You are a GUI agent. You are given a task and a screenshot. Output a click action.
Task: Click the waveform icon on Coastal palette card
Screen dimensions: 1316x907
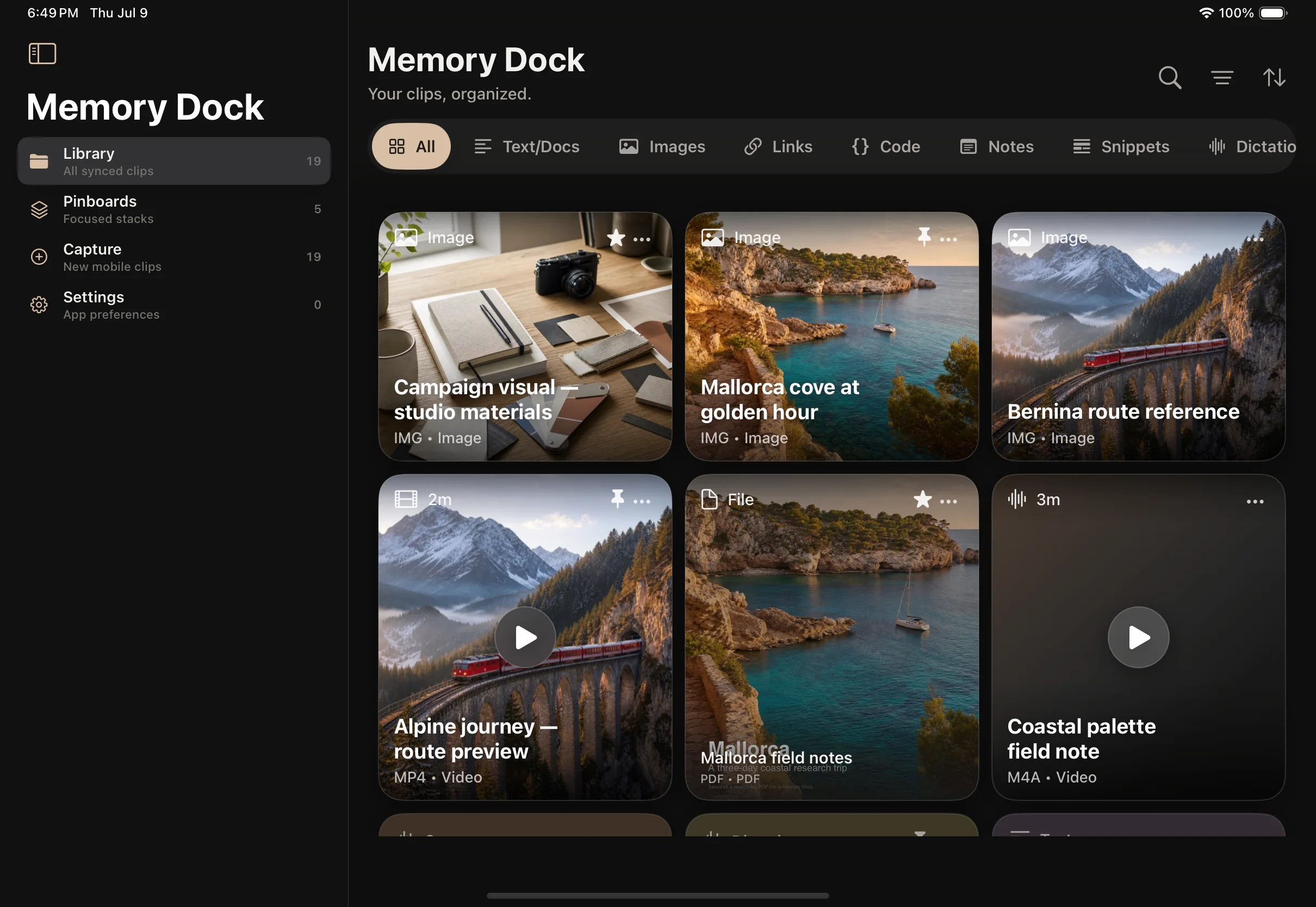click(x=1017, y=499)
